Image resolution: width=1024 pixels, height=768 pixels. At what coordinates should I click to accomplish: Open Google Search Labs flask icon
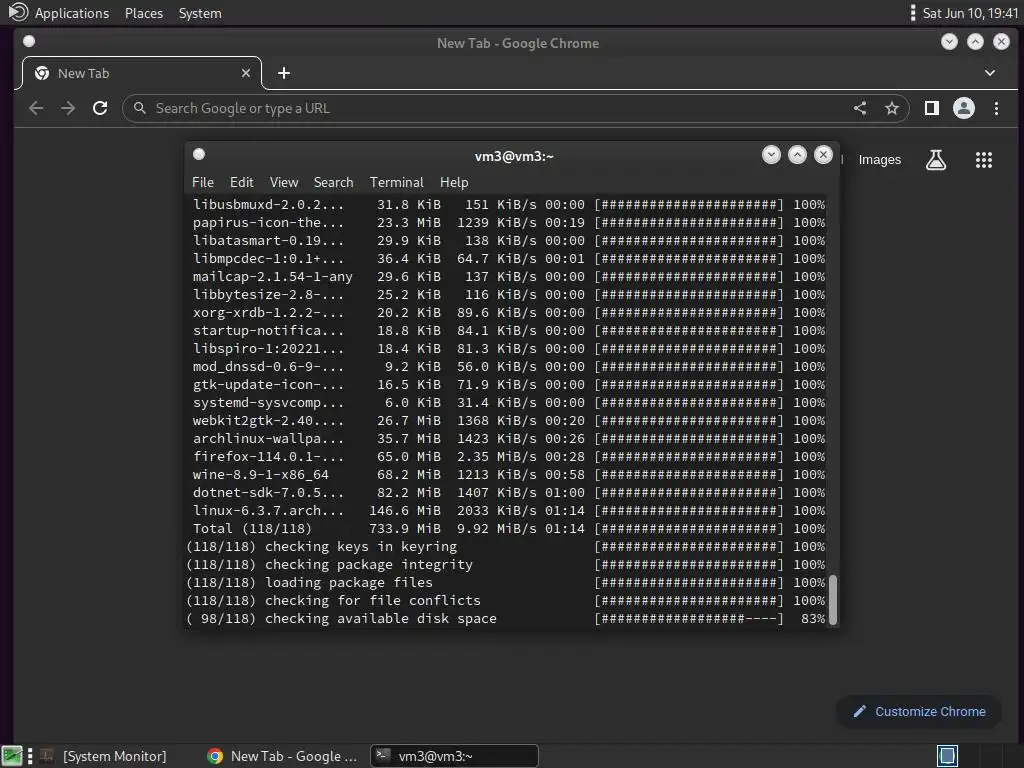click(936, 160)
